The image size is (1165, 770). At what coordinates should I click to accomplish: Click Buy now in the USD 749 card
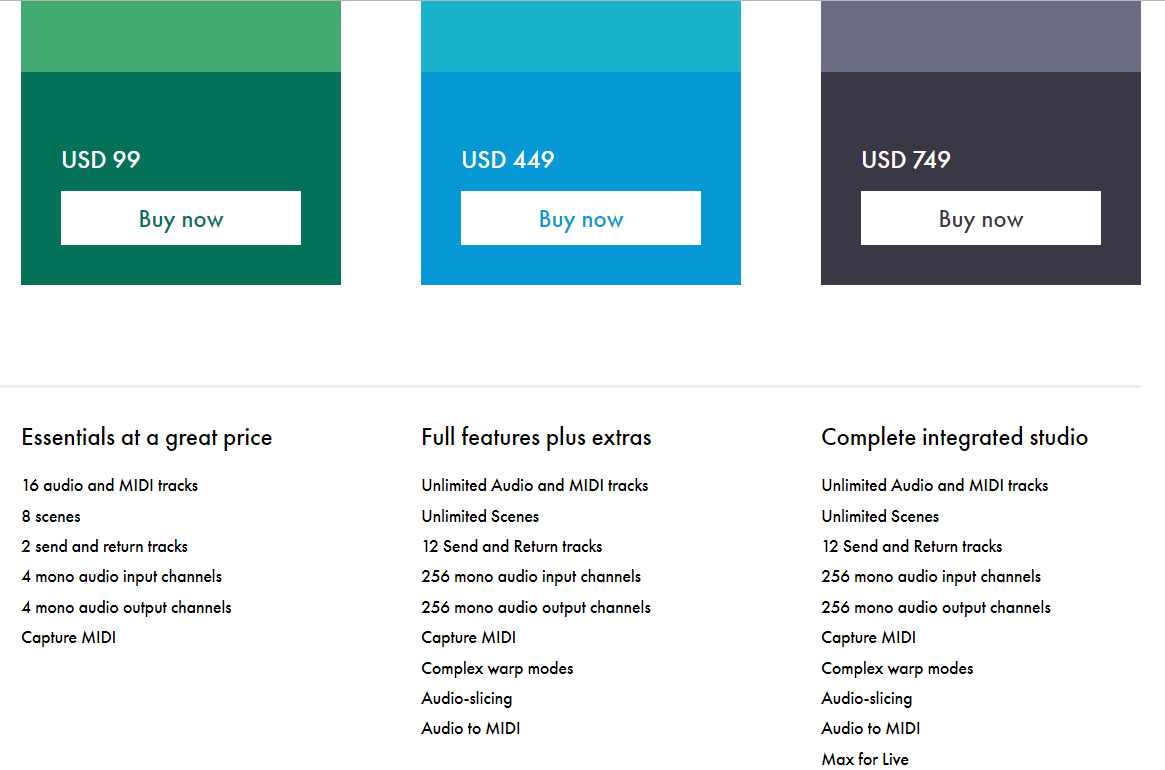[x=981, y=218]
